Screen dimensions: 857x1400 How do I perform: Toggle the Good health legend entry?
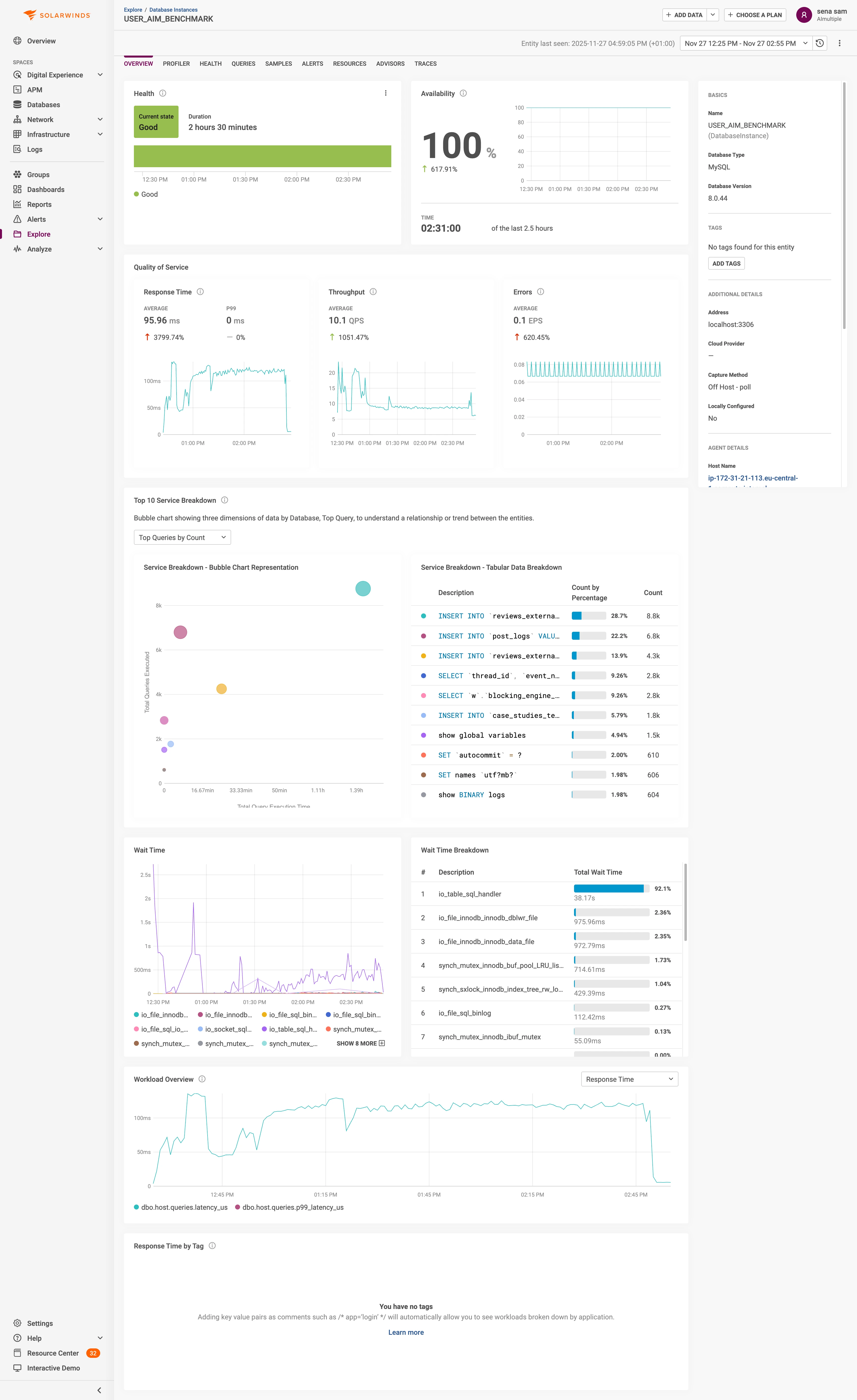point(146,194)
